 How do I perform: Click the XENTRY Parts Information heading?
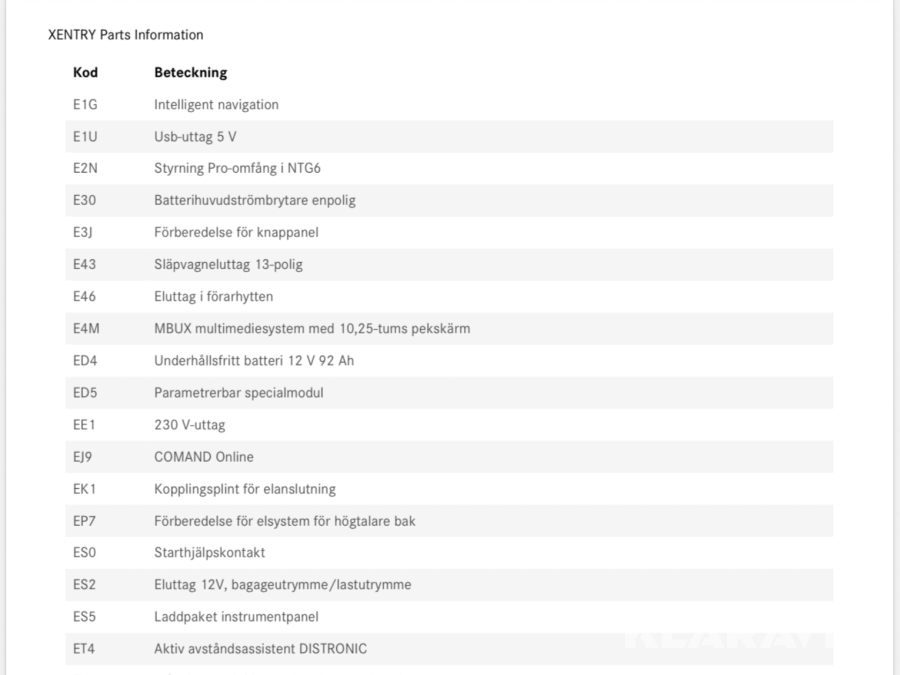point(125,35)
